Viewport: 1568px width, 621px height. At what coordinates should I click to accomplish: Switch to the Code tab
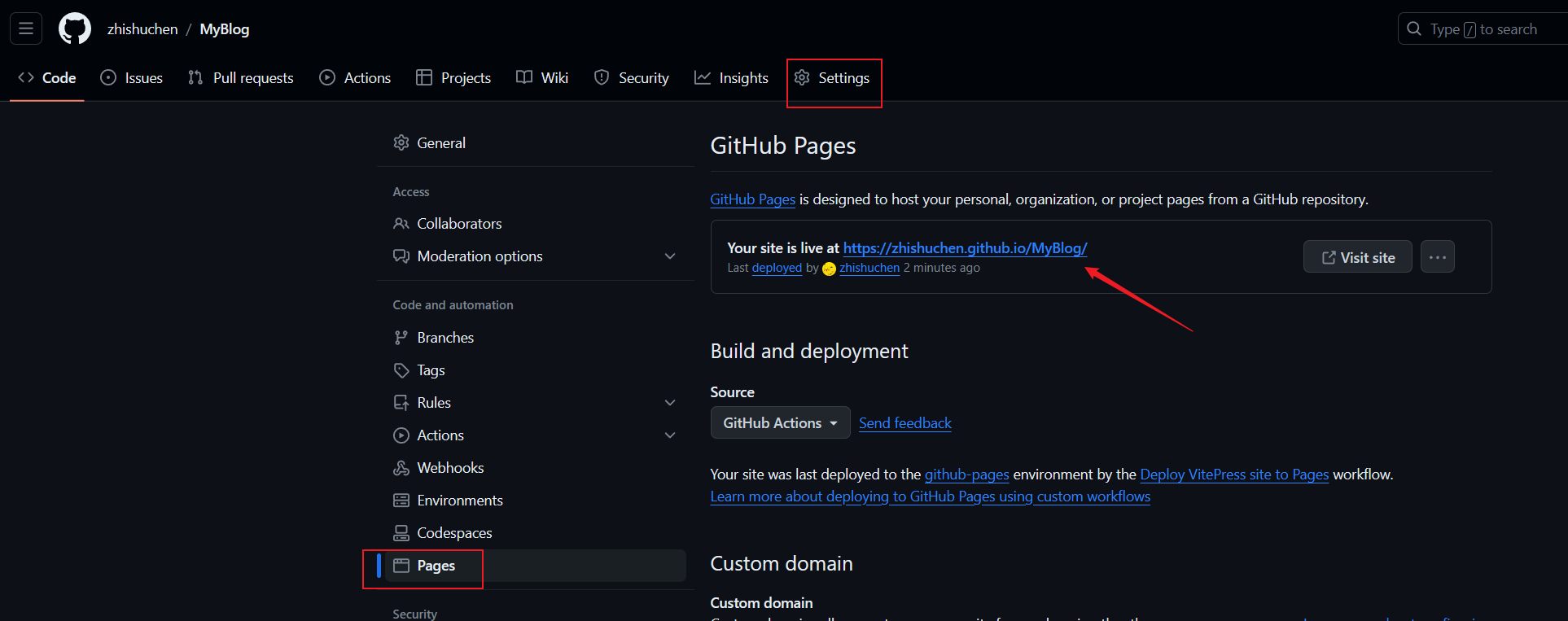[47, 78]
